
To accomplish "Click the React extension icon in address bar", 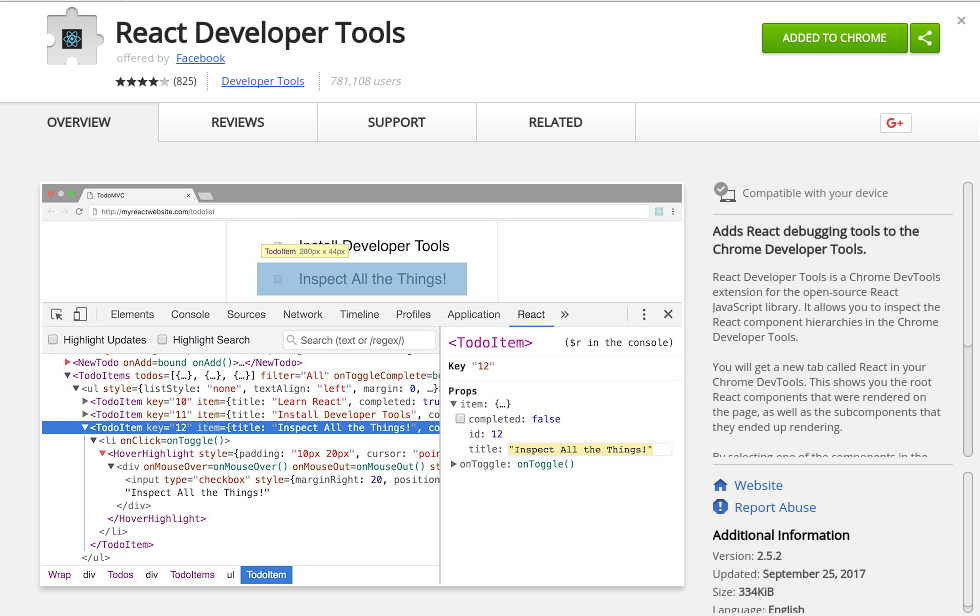I will (x=659, y=212).
